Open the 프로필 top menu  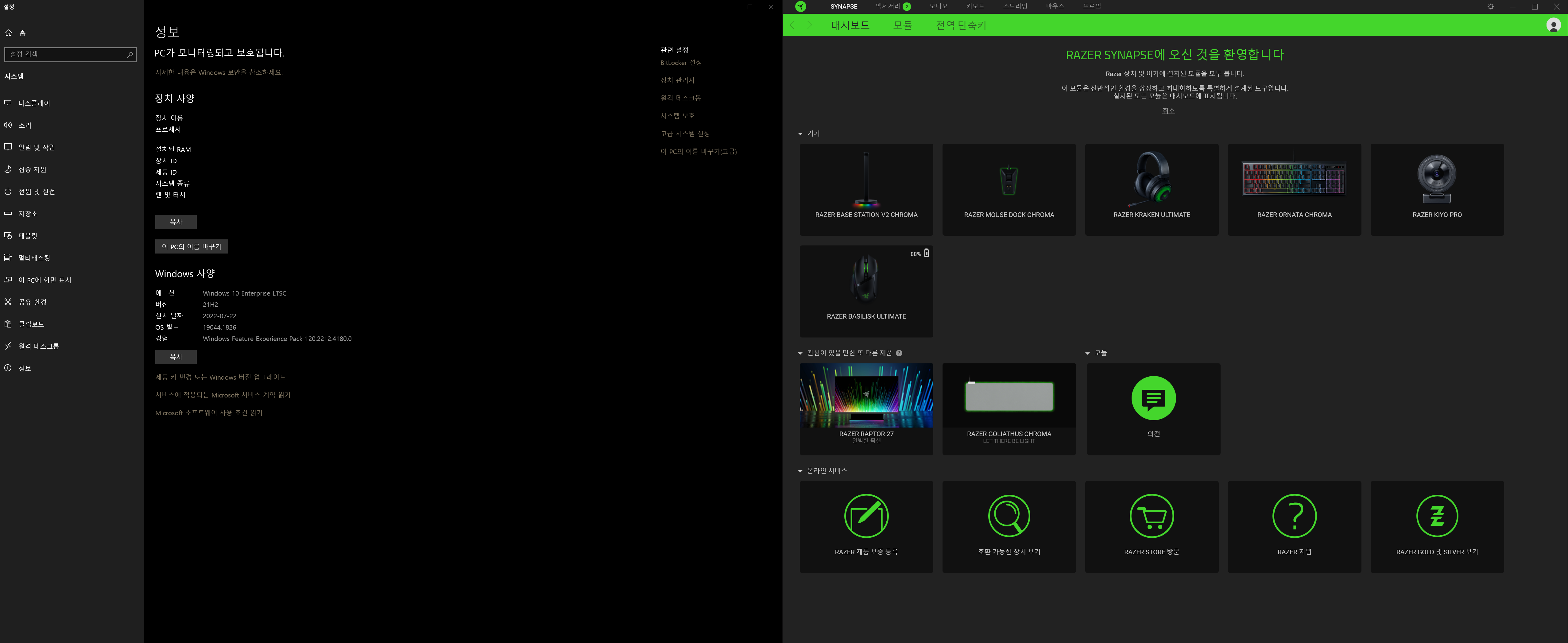pos(1092,6)
